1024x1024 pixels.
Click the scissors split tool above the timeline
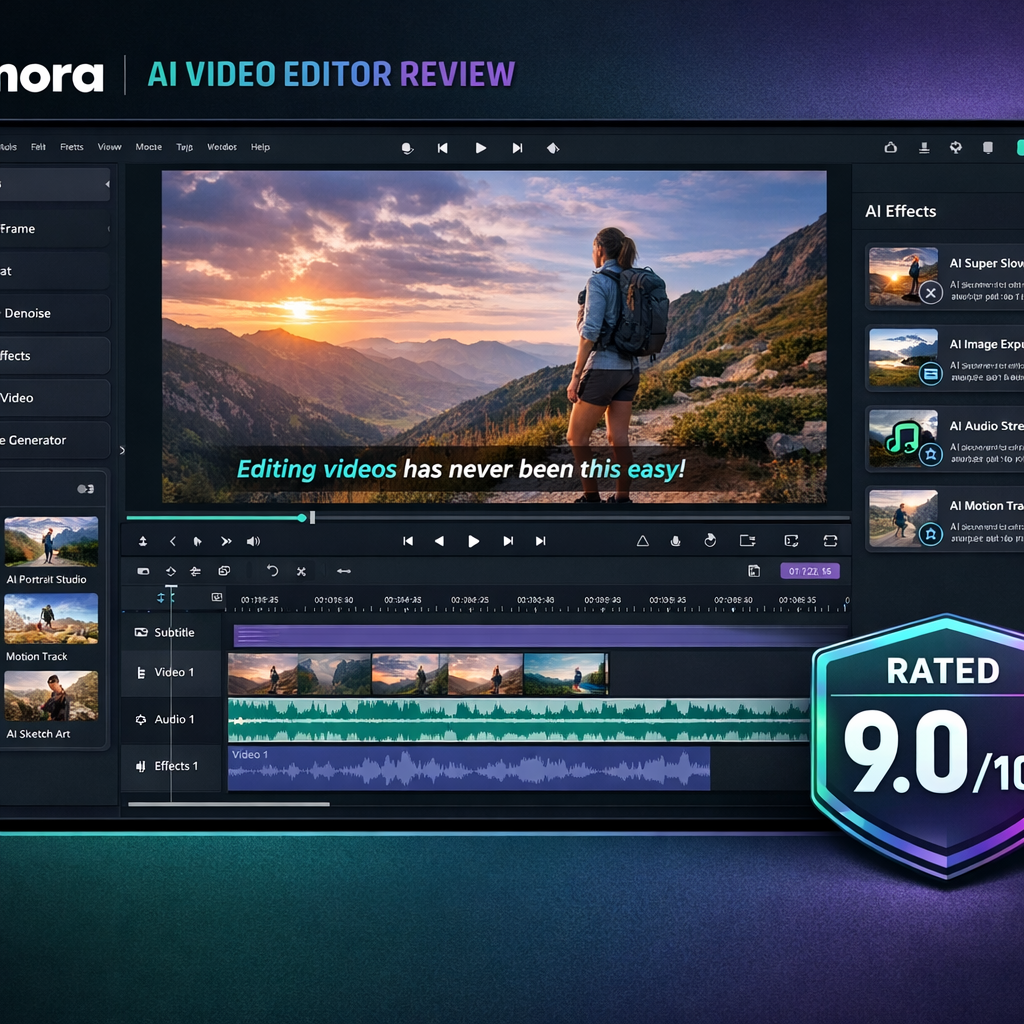point(301,571)
